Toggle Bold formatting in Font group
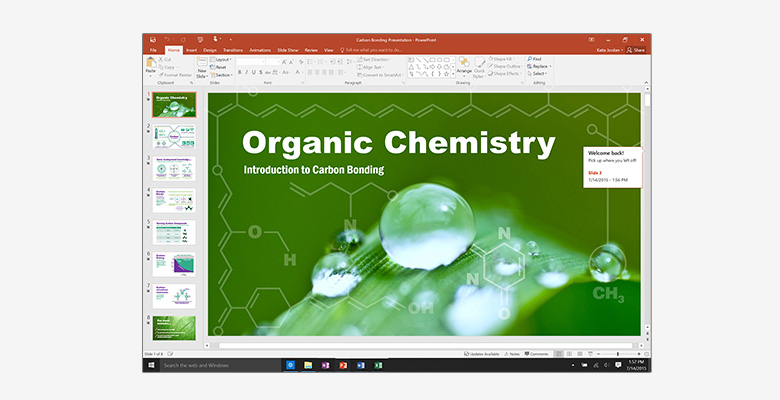This screenshot has height=400, width=780. click(240, 72)
